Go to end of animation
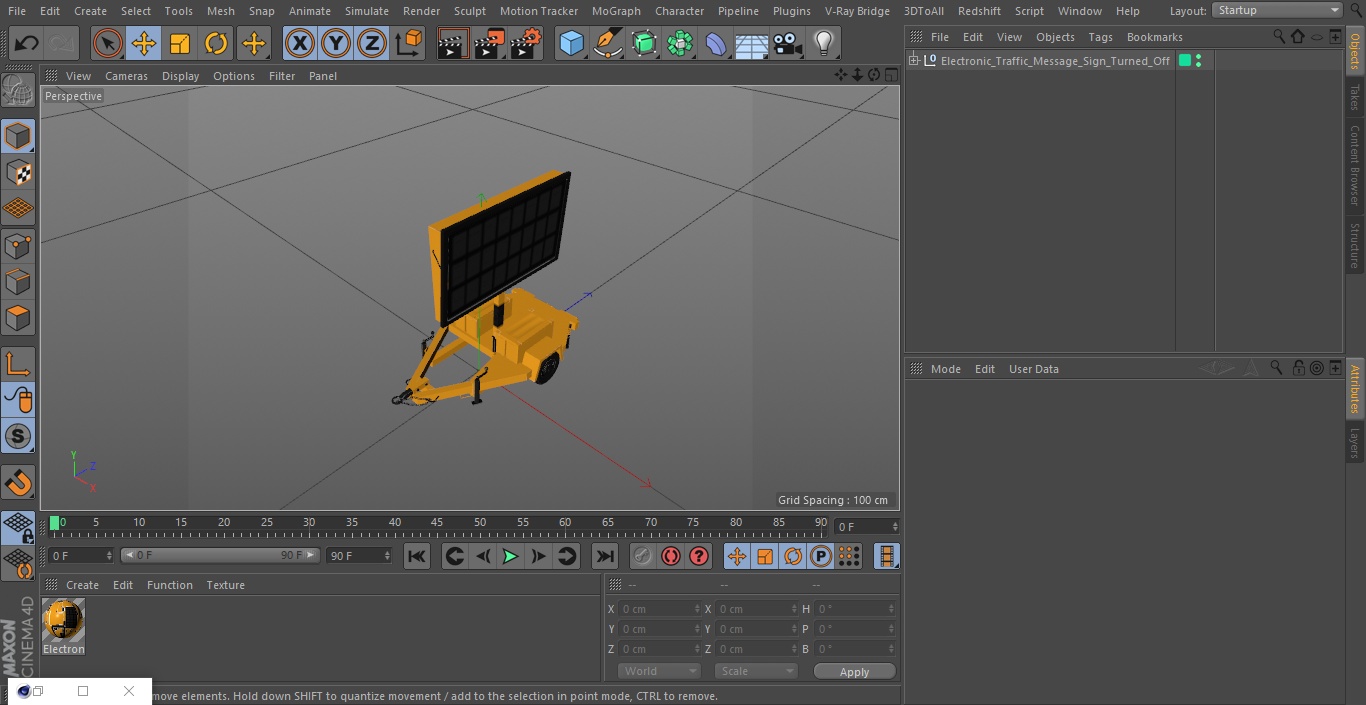The width and height of the screenshot is (1366, 705). [x=605, y=556]
